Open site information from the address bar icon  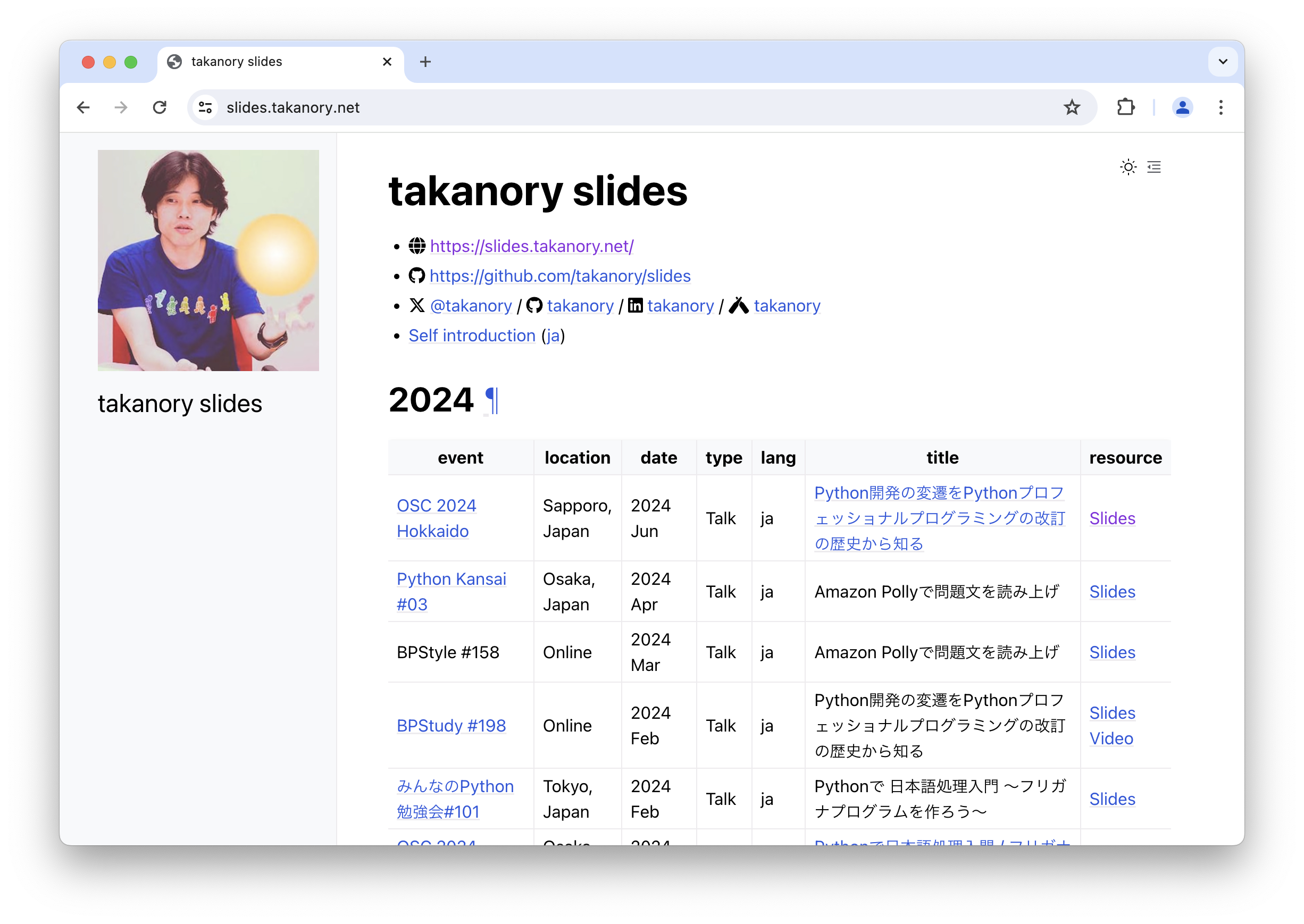pos(205,107)
